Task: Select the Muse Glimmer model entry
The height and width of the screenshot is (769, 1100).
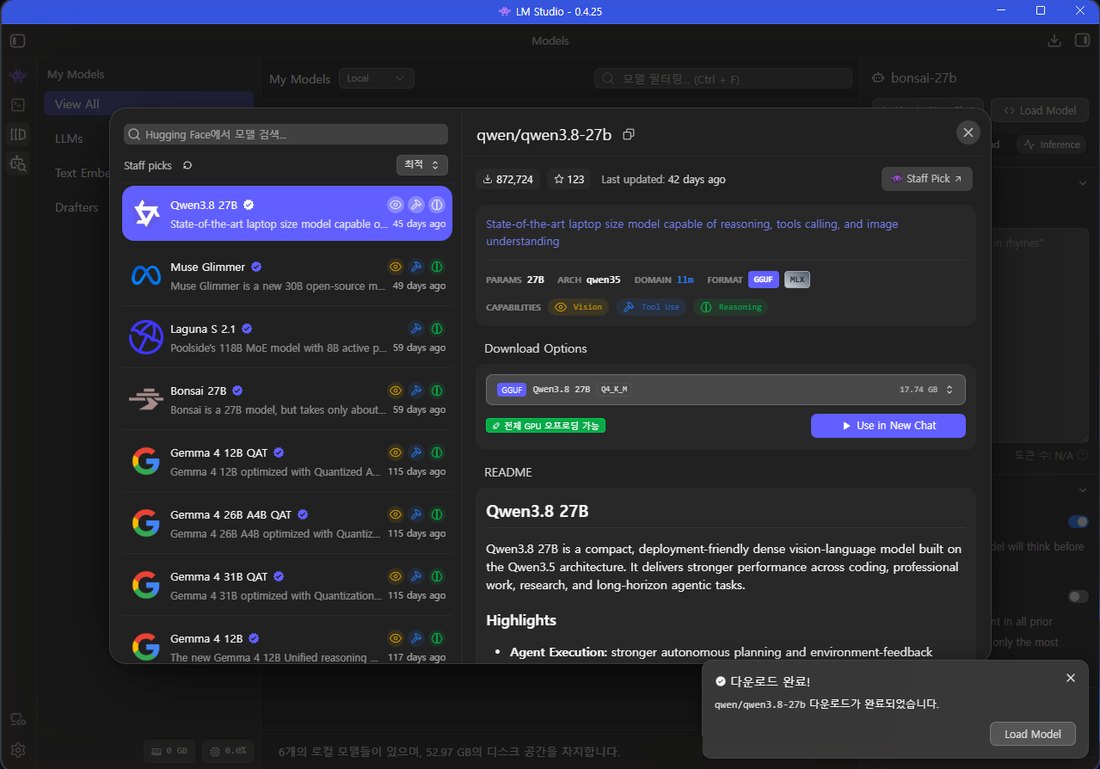Action: 287,276
